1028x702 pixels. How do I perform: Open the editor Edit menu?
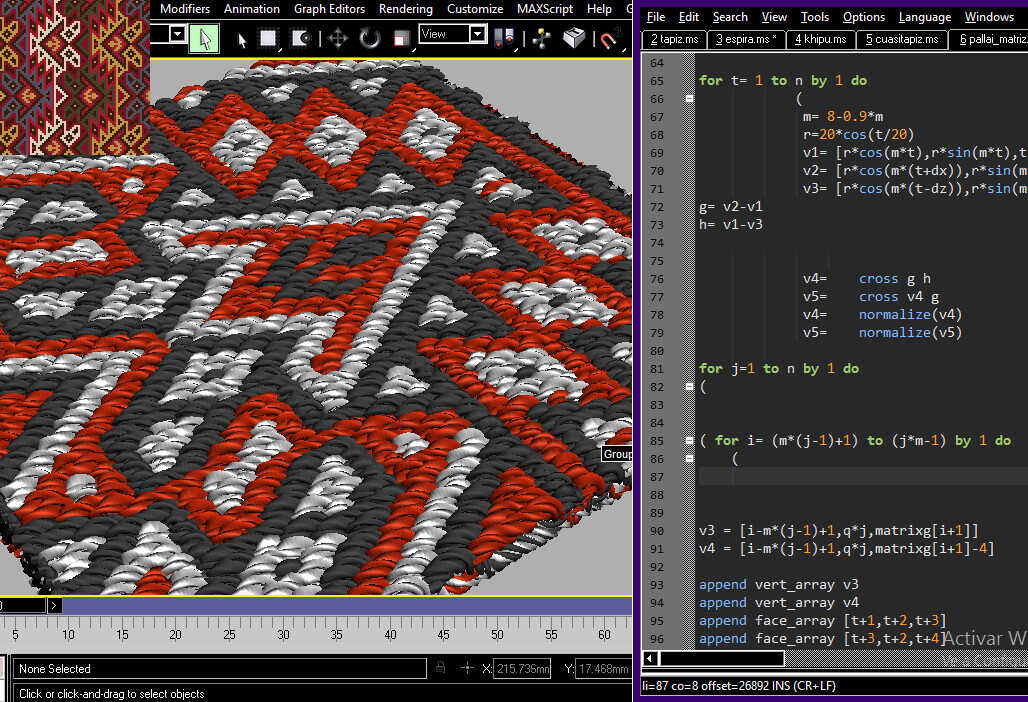click(688, 17)
